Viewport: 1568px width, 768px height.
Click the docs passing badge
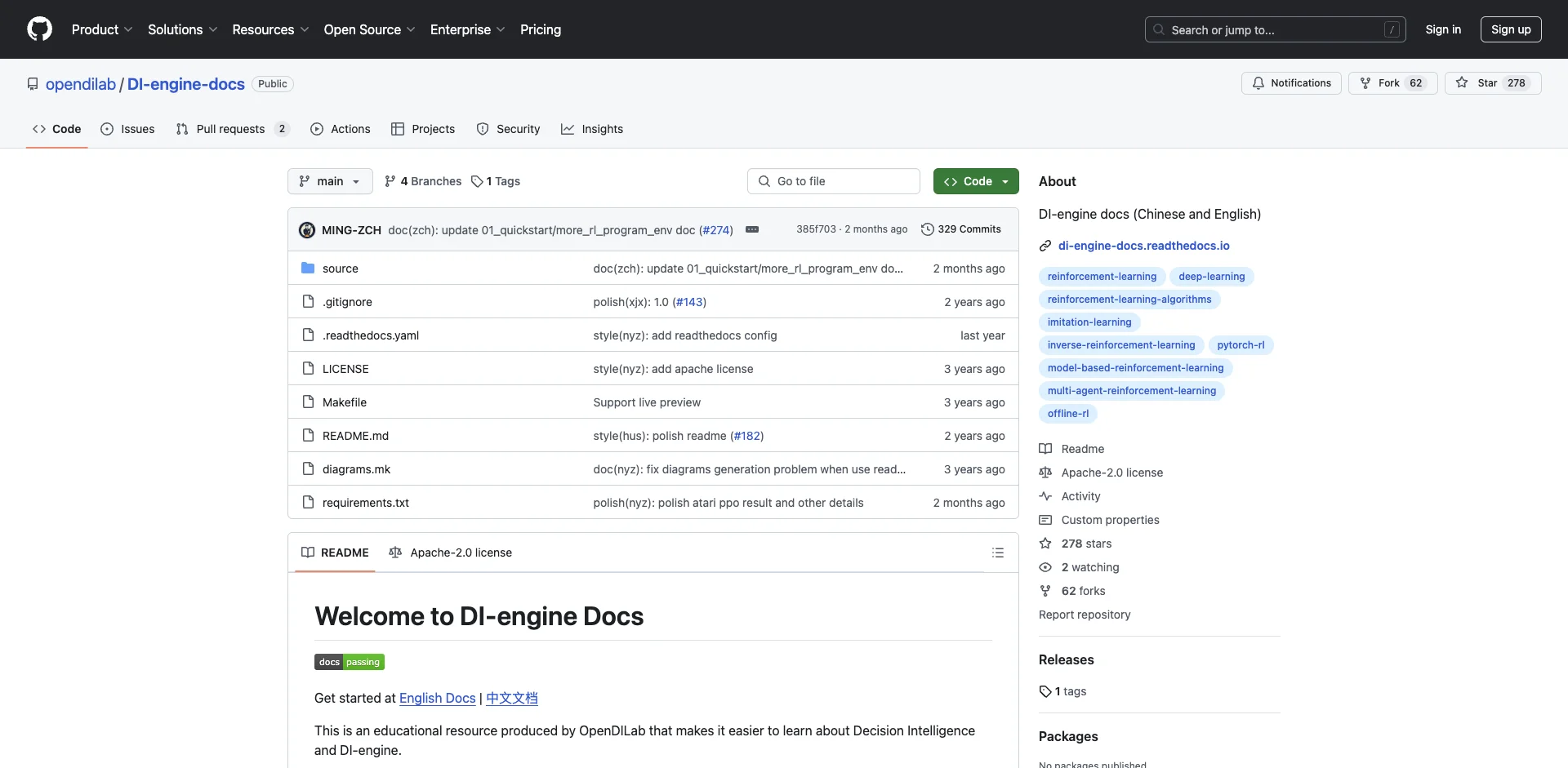350,662
